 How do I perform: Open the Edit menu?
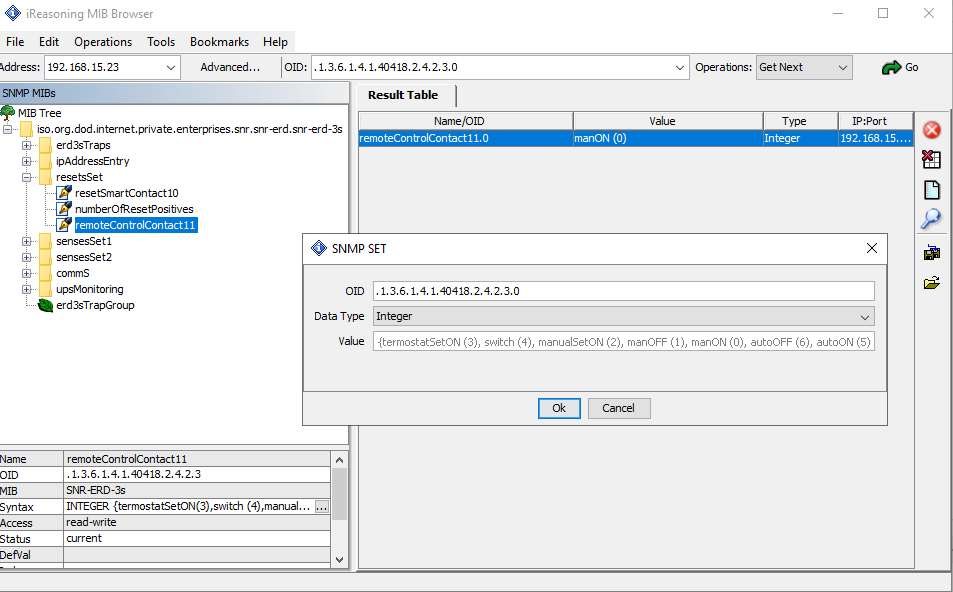49,42
